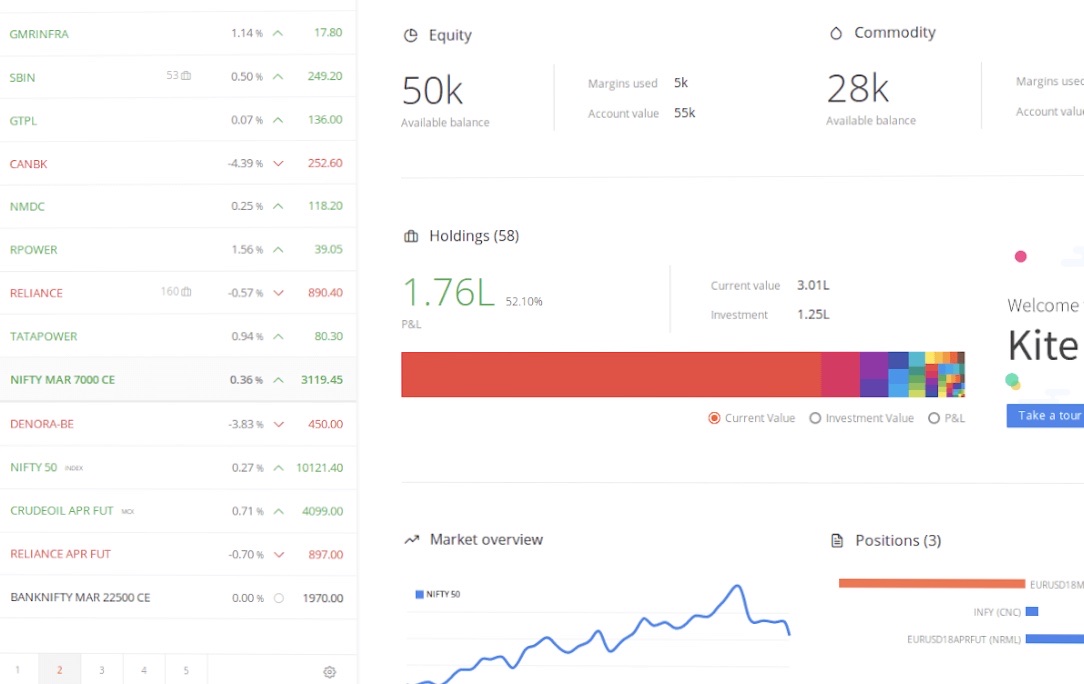
Task: Click the pink holdings treemap block
Action: pyautogui.click(x=841, y=374)
